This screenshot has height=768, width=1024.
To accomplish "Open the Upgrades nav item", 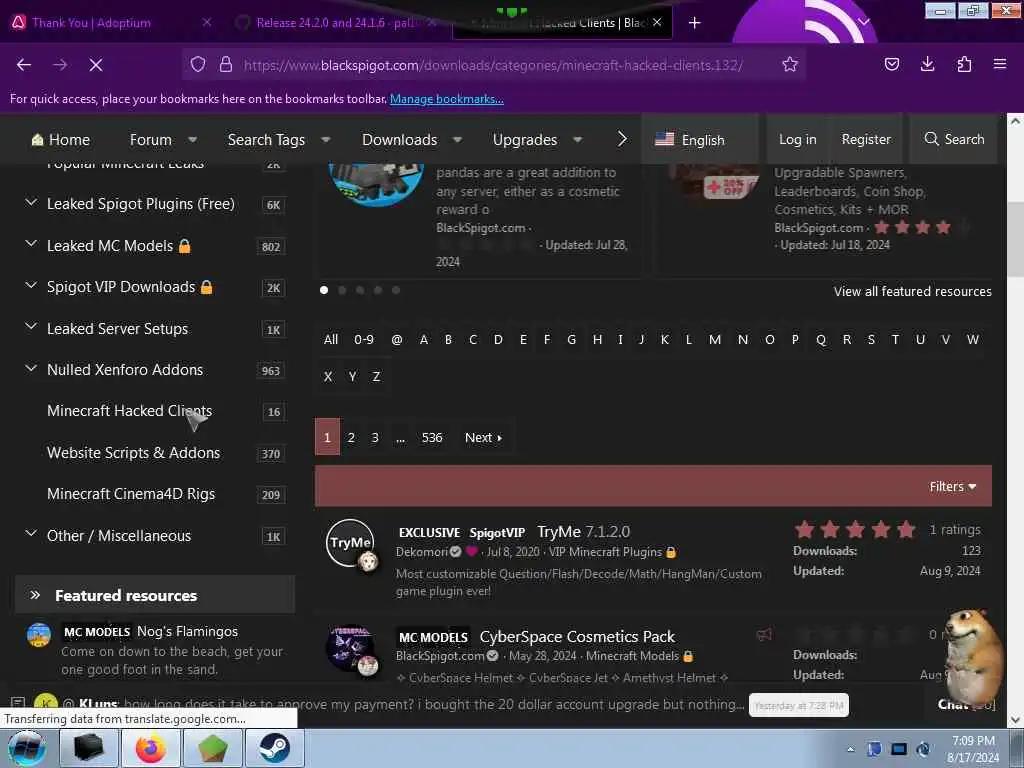I will (x=525, y=140).
